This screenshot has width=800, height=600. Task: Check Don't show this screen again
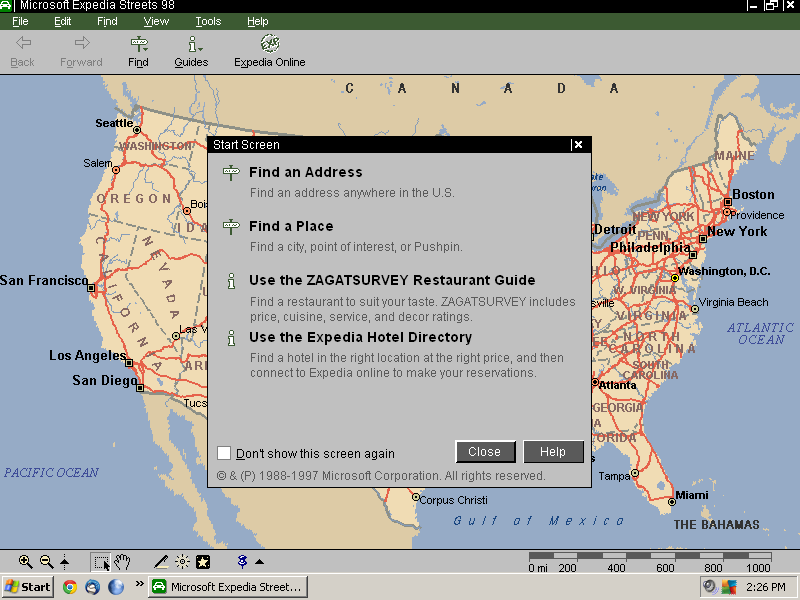224,452
